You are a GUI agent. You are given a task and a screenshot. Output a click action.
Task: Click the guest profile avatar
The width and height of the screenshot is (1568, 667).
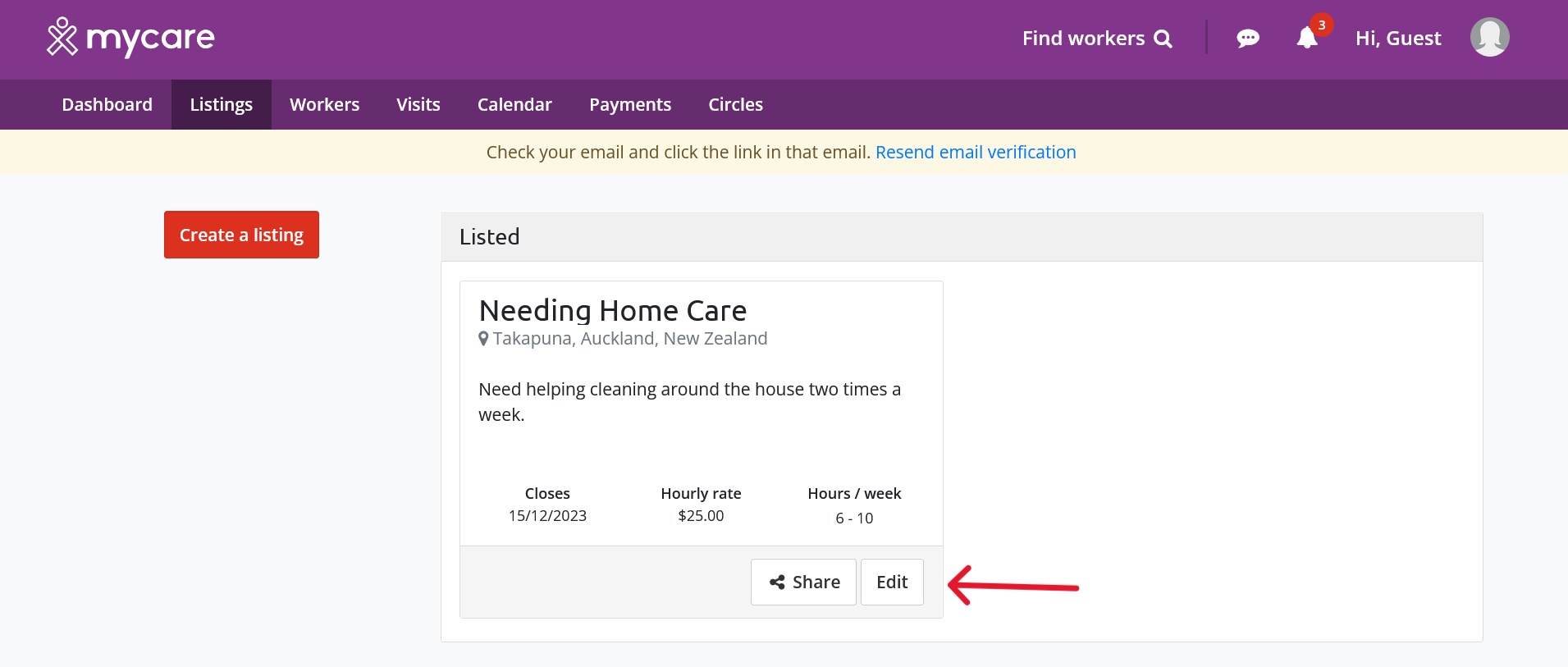point(1489,38)
